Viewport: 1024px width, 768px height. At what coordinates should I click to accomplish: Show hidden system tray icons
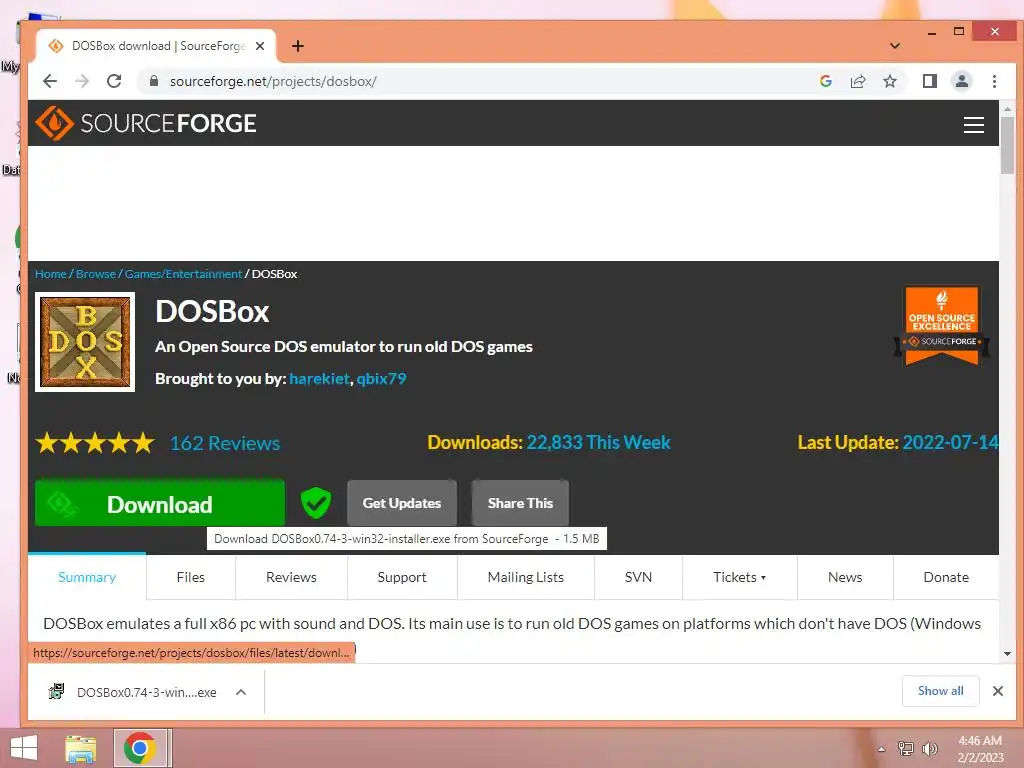881,749
